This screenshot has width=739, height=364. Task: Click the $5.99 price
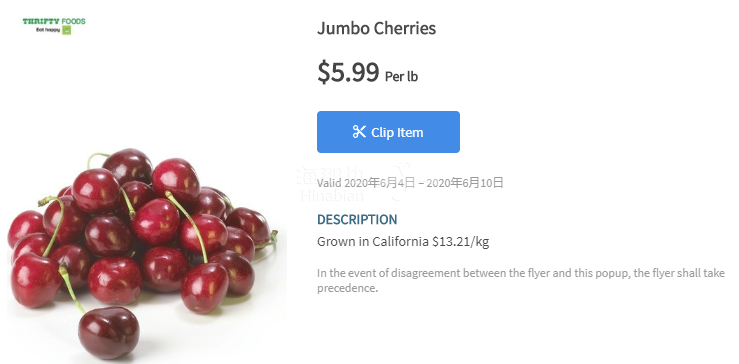pos(348,72)
